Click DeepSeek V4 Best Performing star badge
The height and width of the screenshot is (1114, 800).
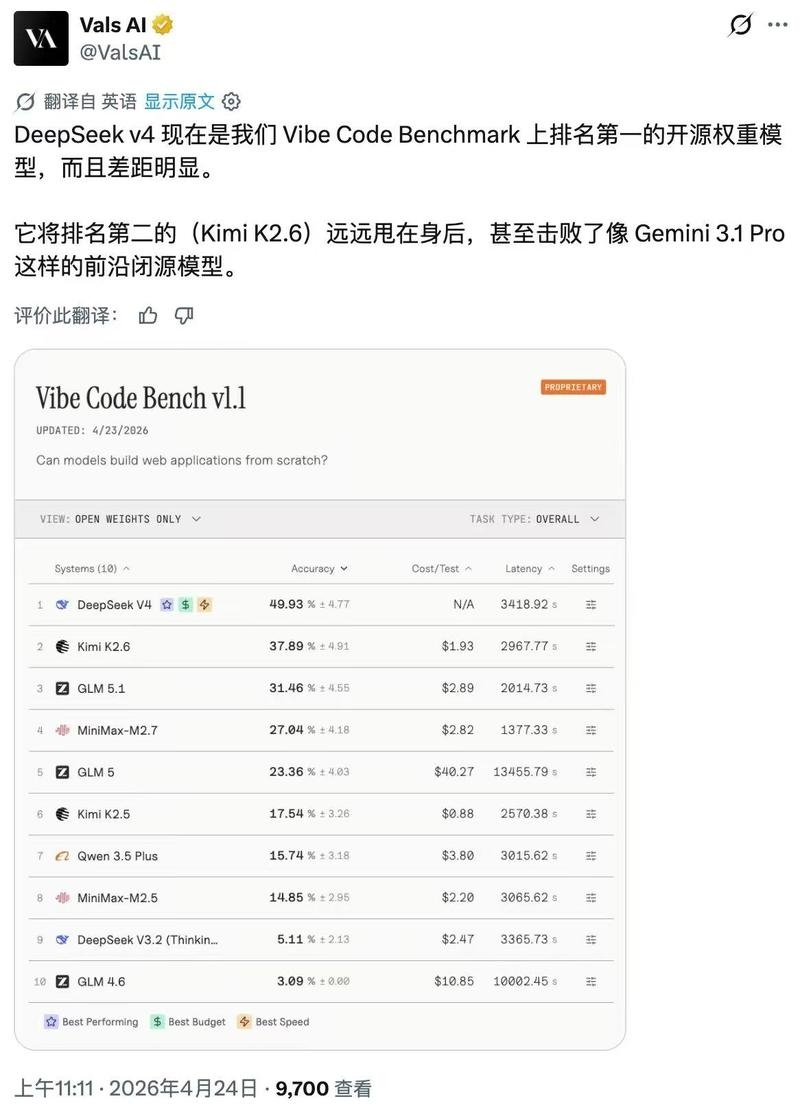pos(167,605)
